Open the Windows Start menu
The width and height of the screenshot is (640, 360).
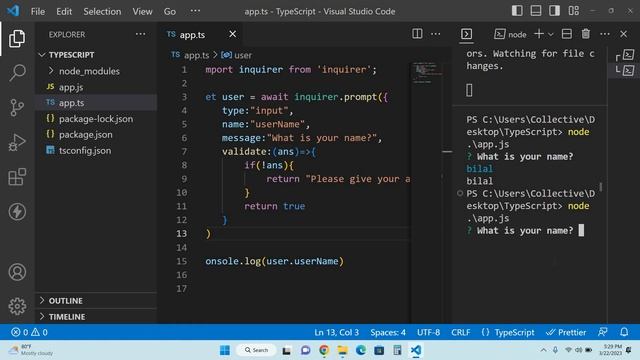pos(224,350)
